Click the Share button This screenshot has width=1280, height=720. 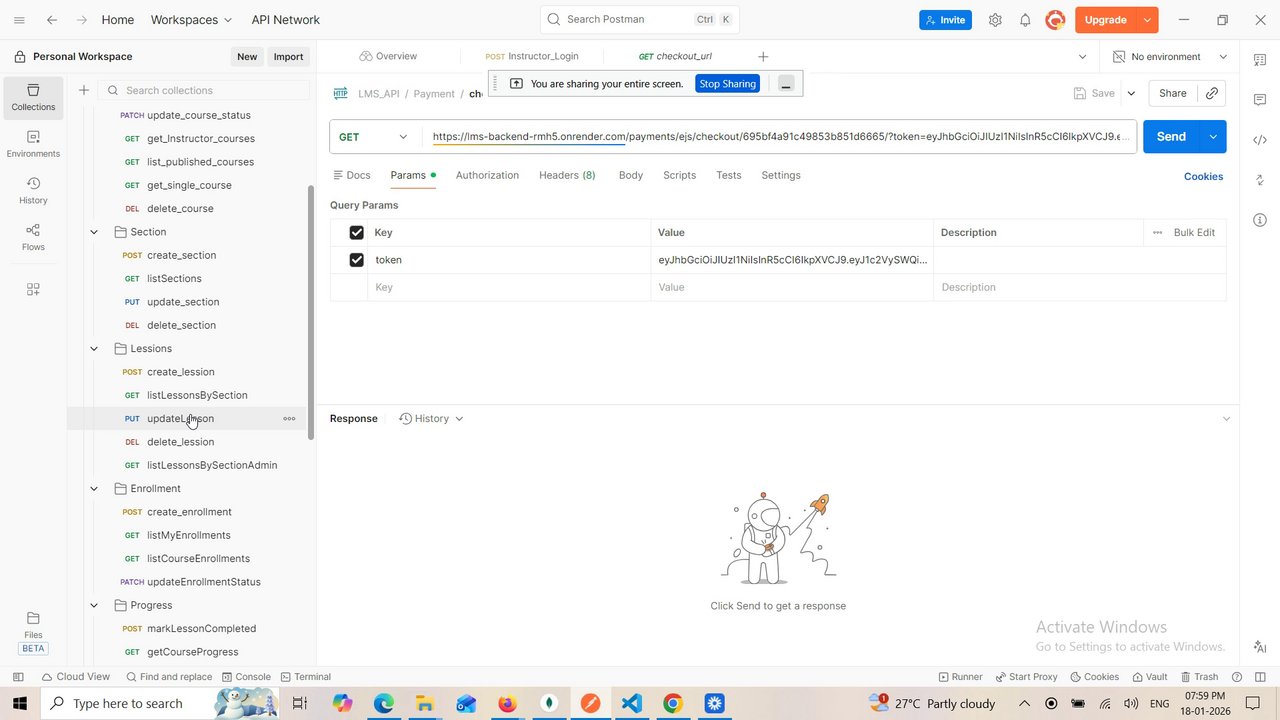(x=1172, y=93)
